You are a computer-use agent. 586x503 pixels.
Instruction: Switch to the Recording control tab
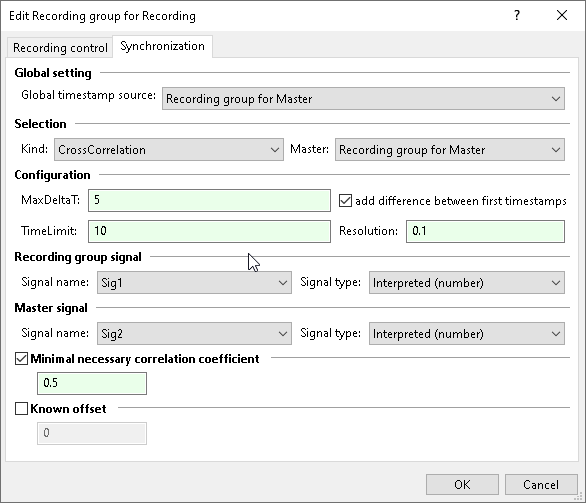point(60,48)
